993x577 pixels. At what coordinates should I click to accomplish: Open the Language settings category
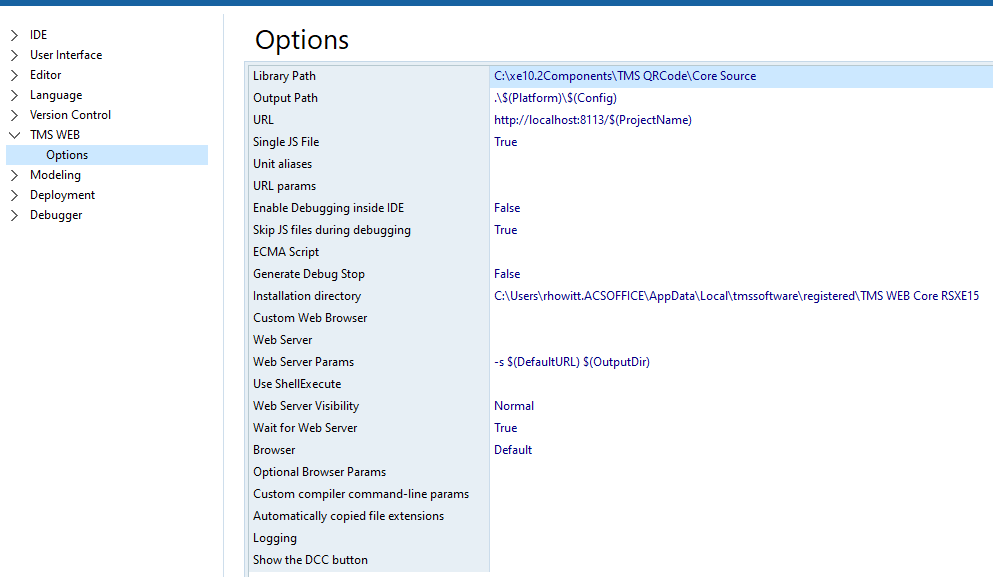point(56,95)
